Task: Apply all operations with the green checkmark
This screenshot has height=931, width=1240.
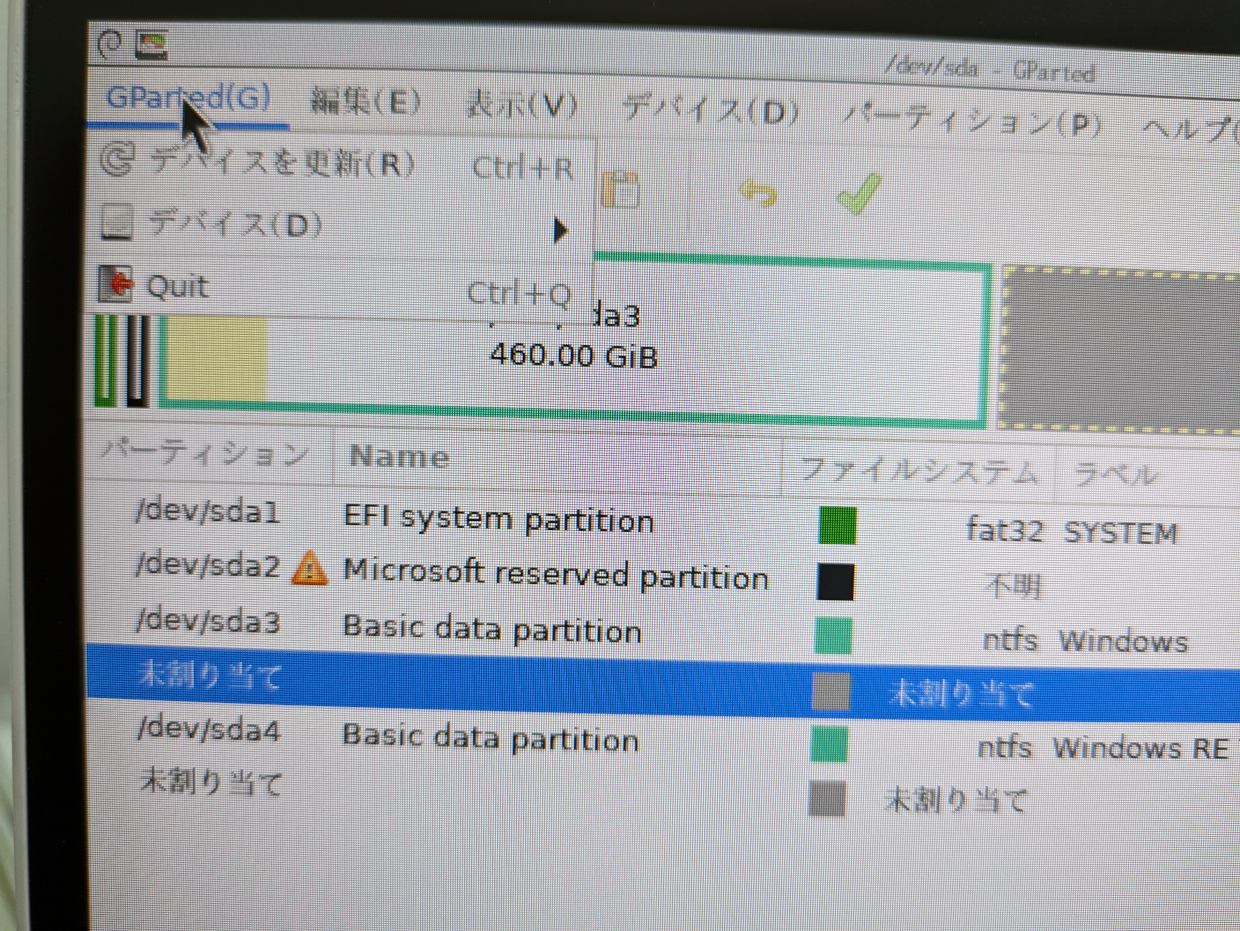Action: (x=859, y=193)
